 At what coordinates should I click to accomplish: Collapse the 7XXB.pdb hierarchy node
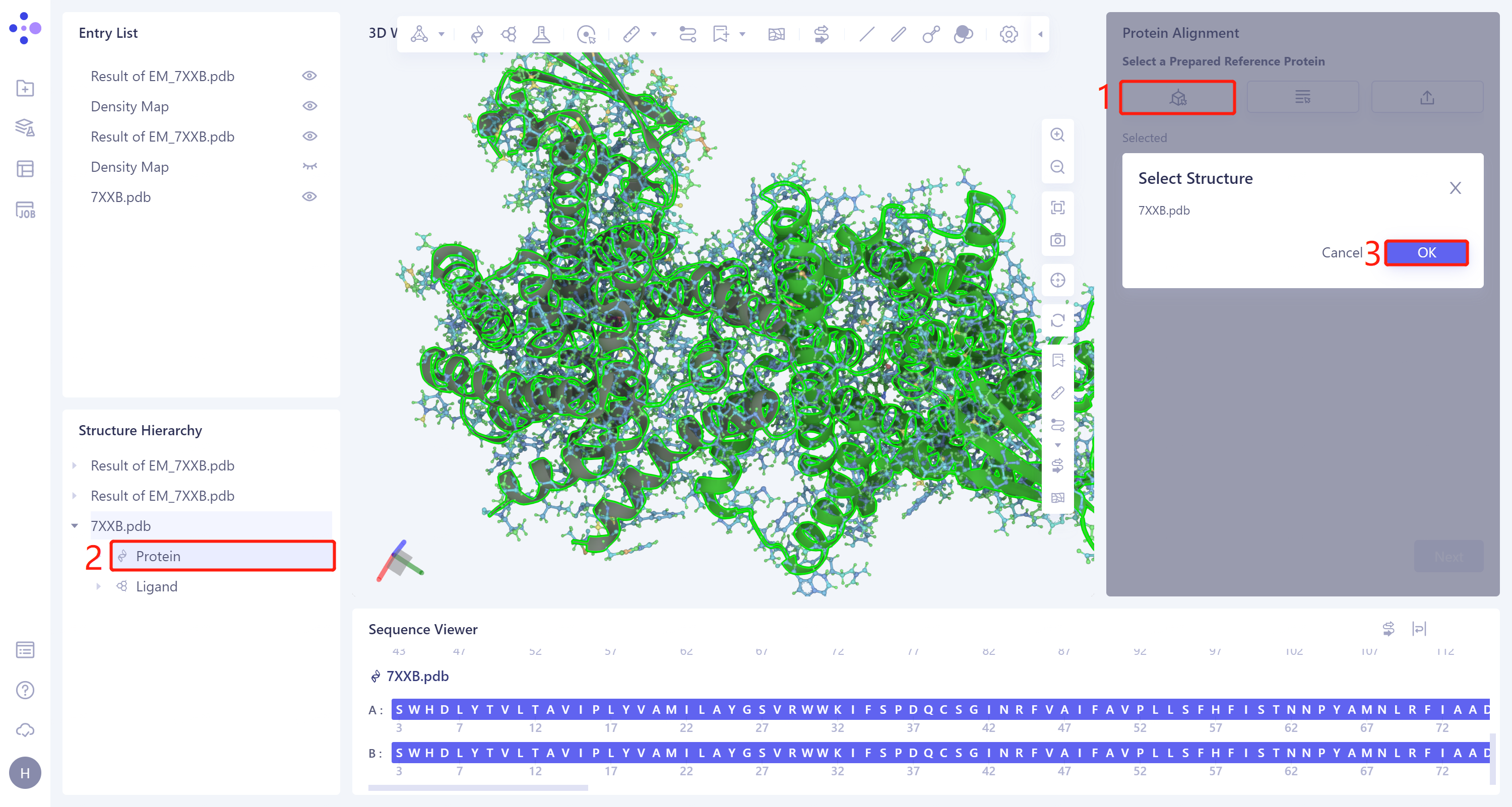point(75,525)
